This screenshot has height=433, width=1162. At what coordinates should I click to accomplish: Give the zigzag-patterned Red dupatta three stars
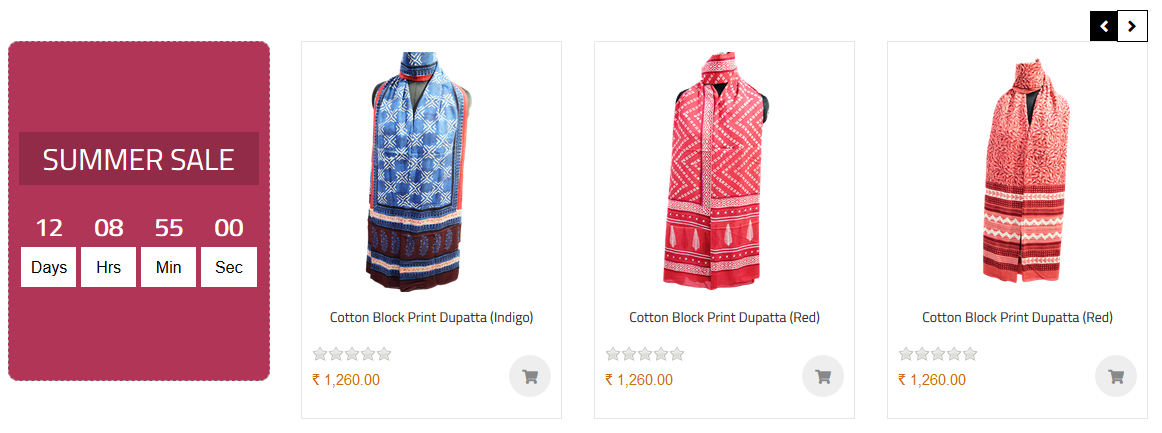[645, 354]
